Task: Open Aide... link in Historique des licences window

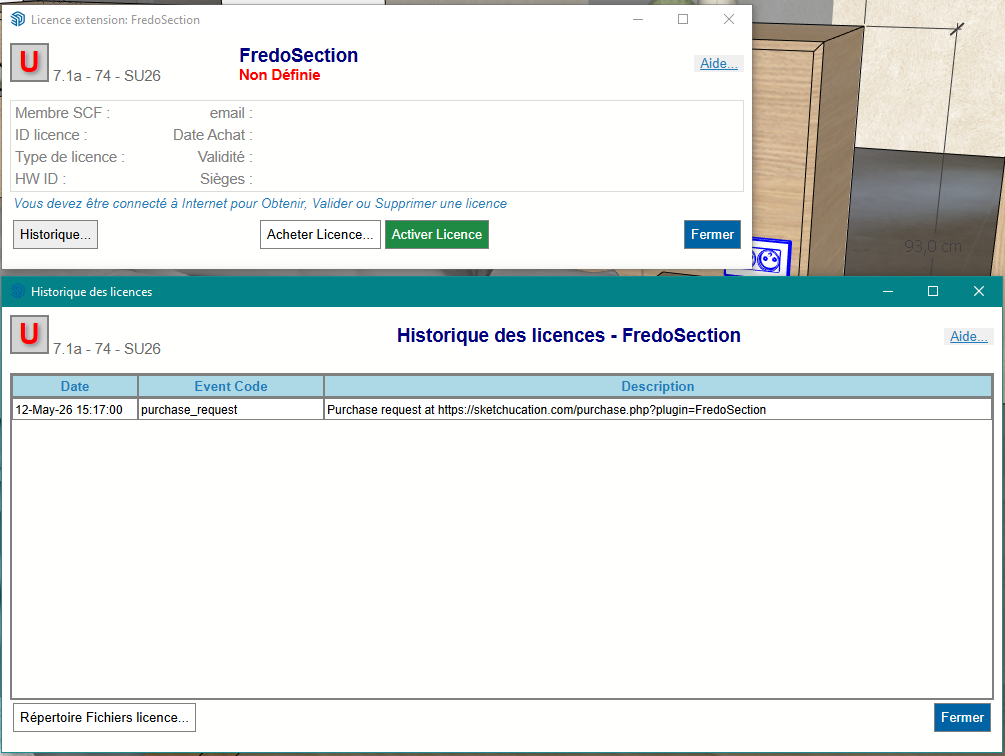Action: [968, 336]
